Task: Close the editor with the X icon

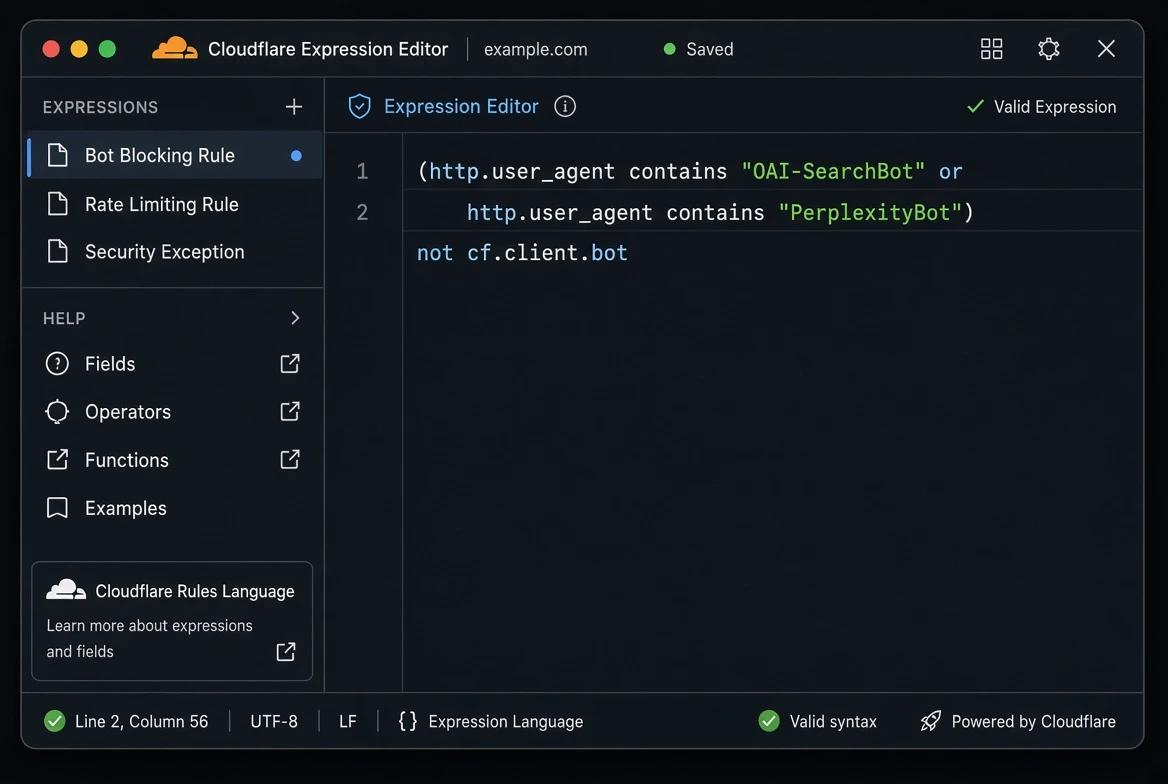Action: click(1106, 48)
